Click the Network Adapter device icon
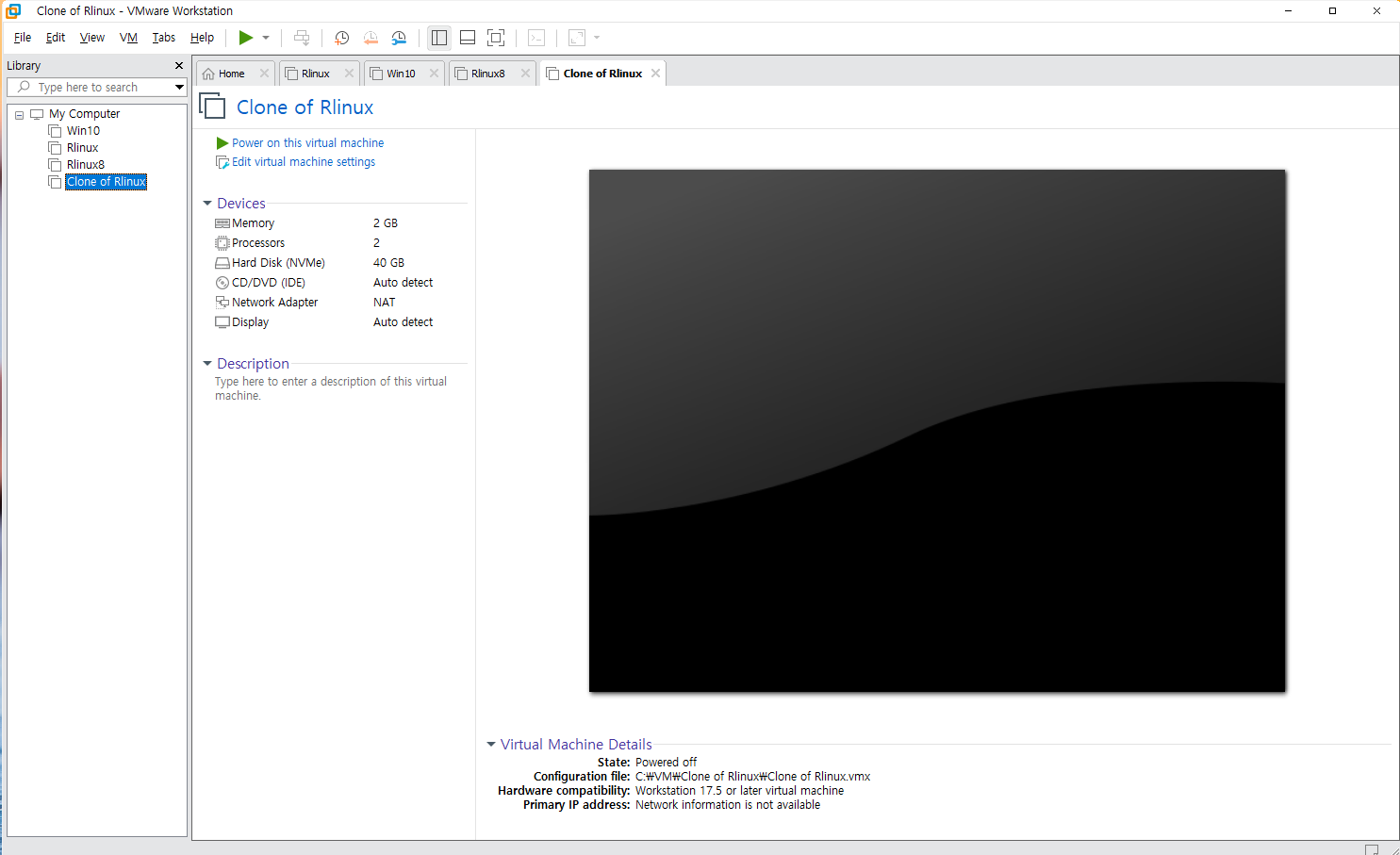 (222, 303)
